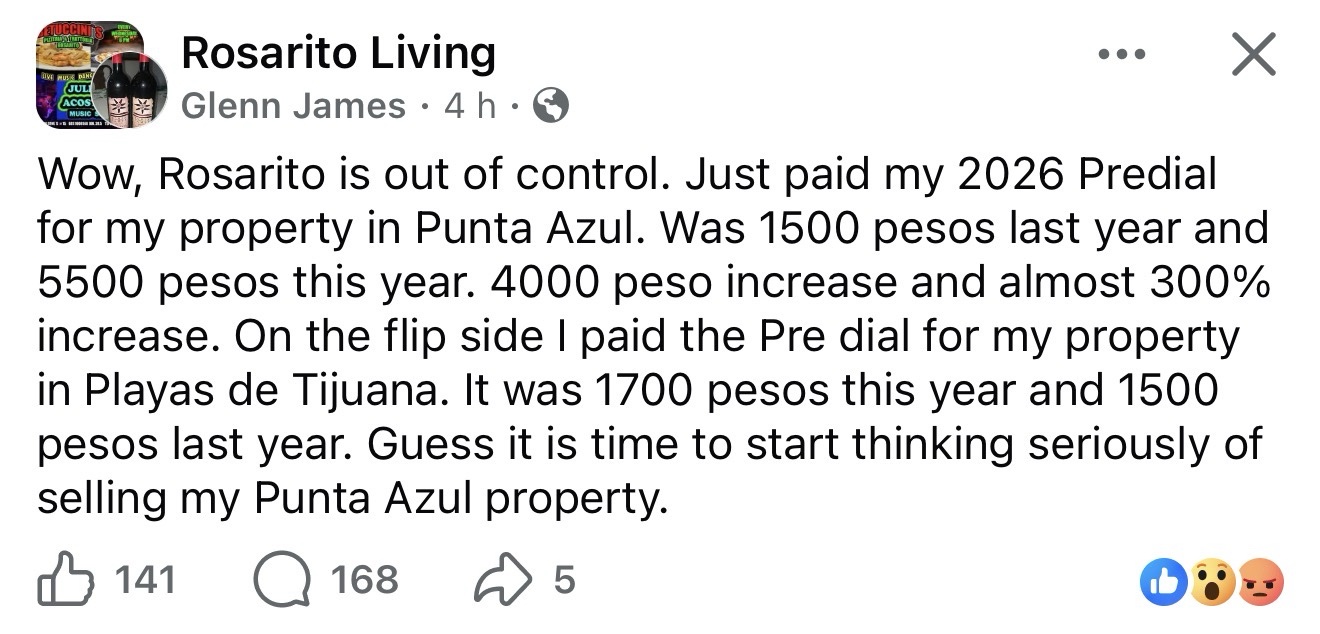Viewport: 1320px width, 634px height.
Task: Click the "4 h" post timestamp
Action: point(469,106)
